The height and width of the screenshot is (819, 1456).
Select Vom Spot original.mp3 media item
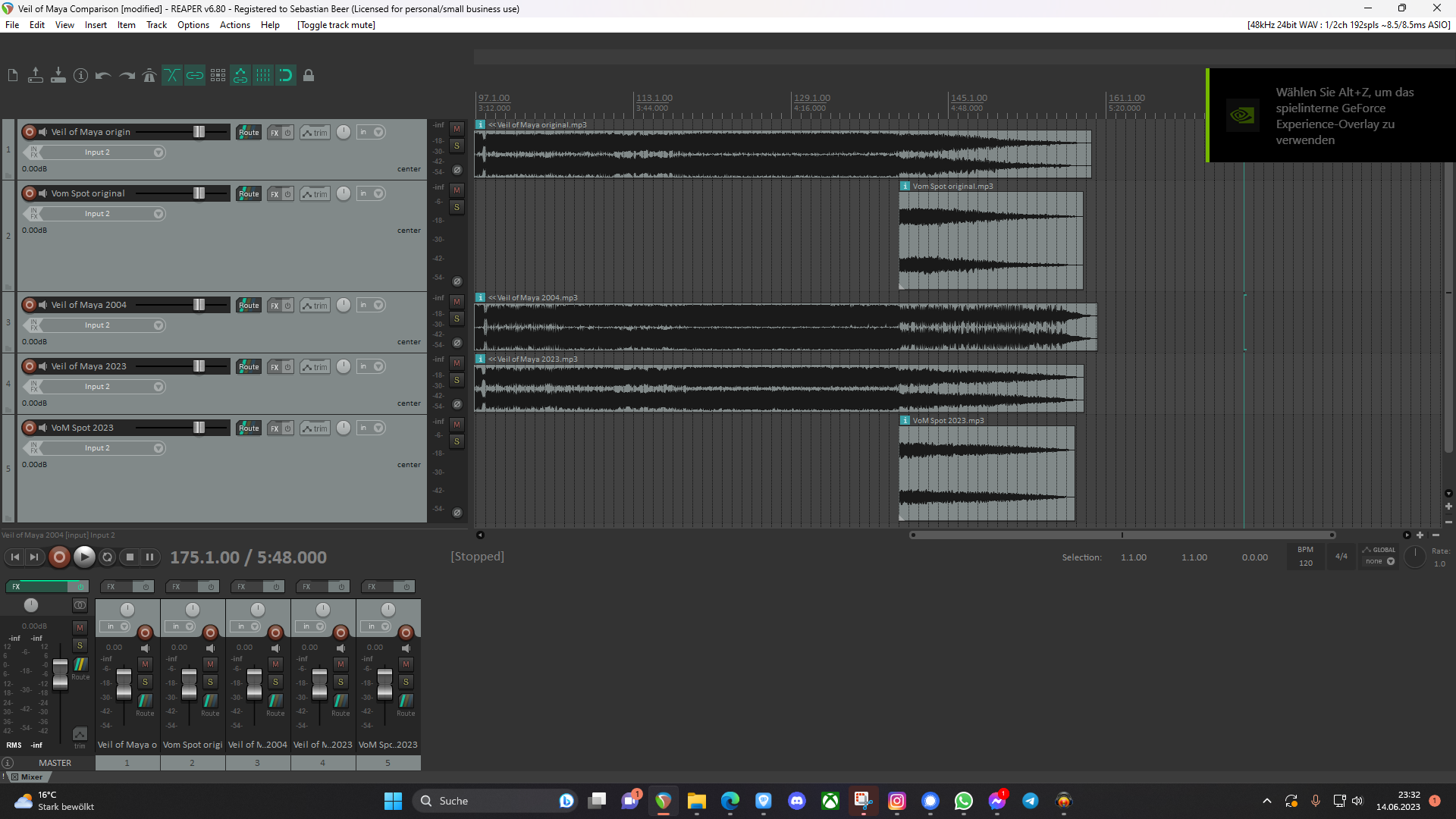(x=990, y=240)
